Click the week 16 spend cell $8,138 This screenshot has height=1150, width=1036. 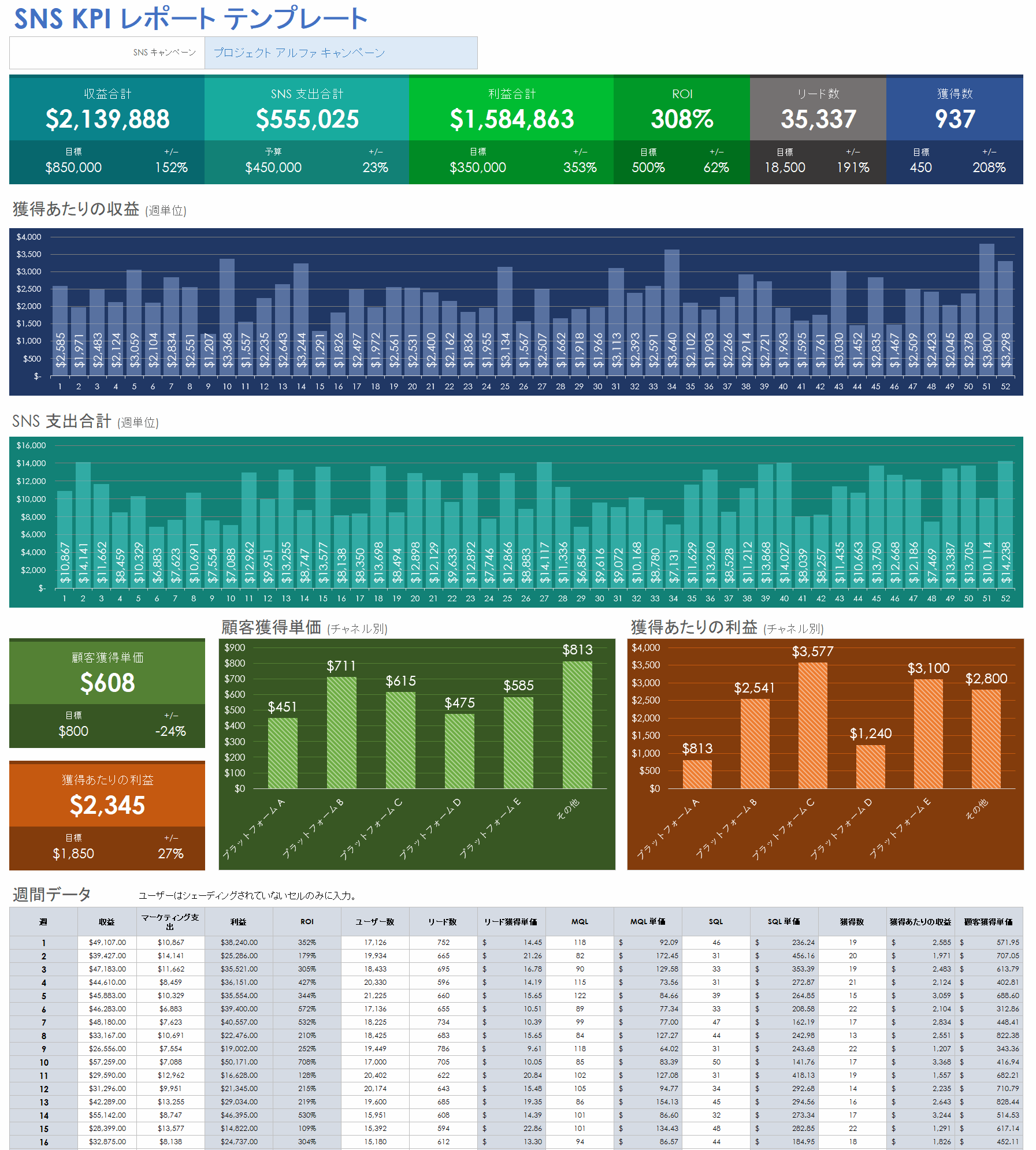170,1142
